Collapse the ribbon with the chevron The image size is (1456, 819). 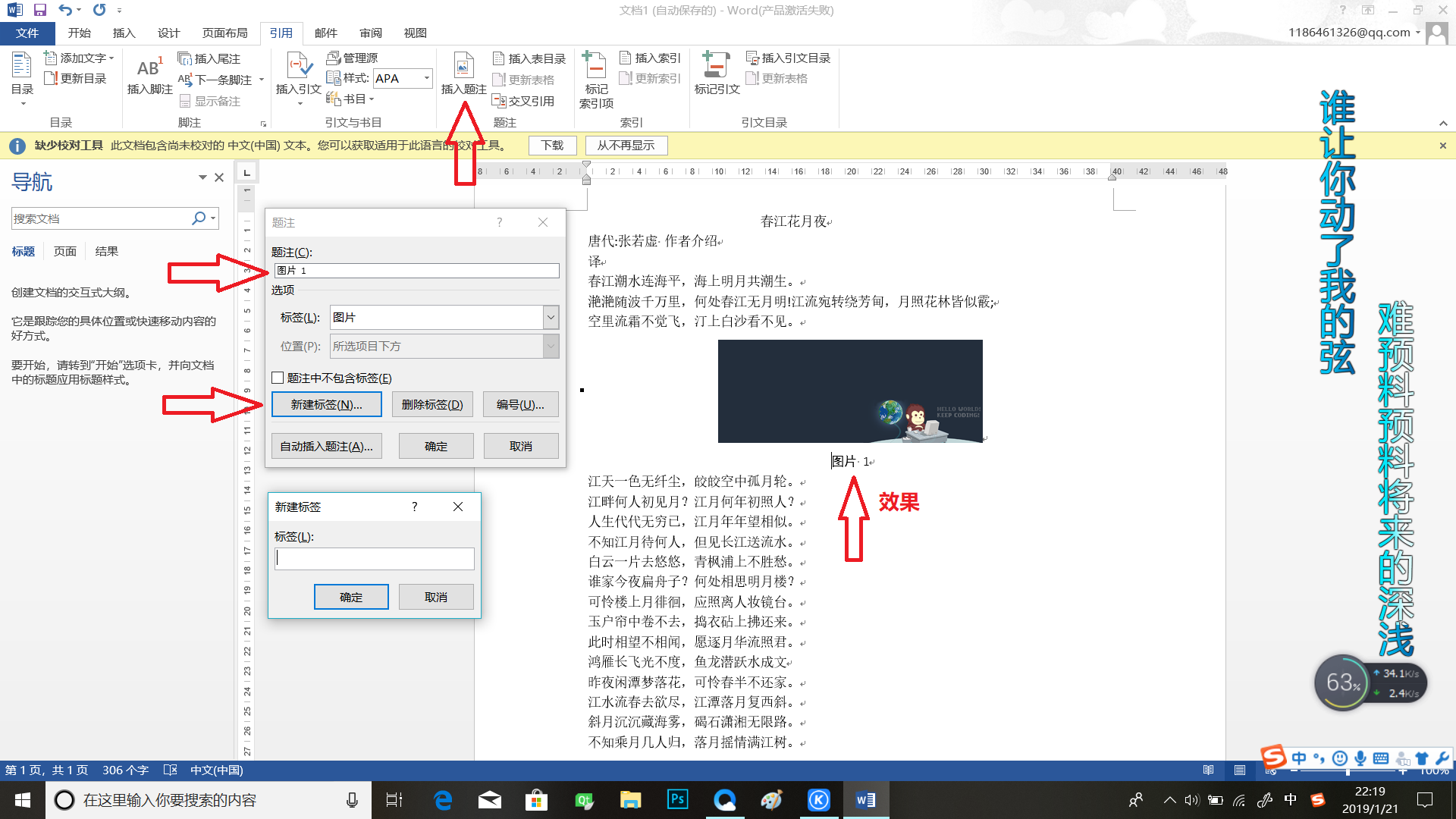[x=1443, y=124]
